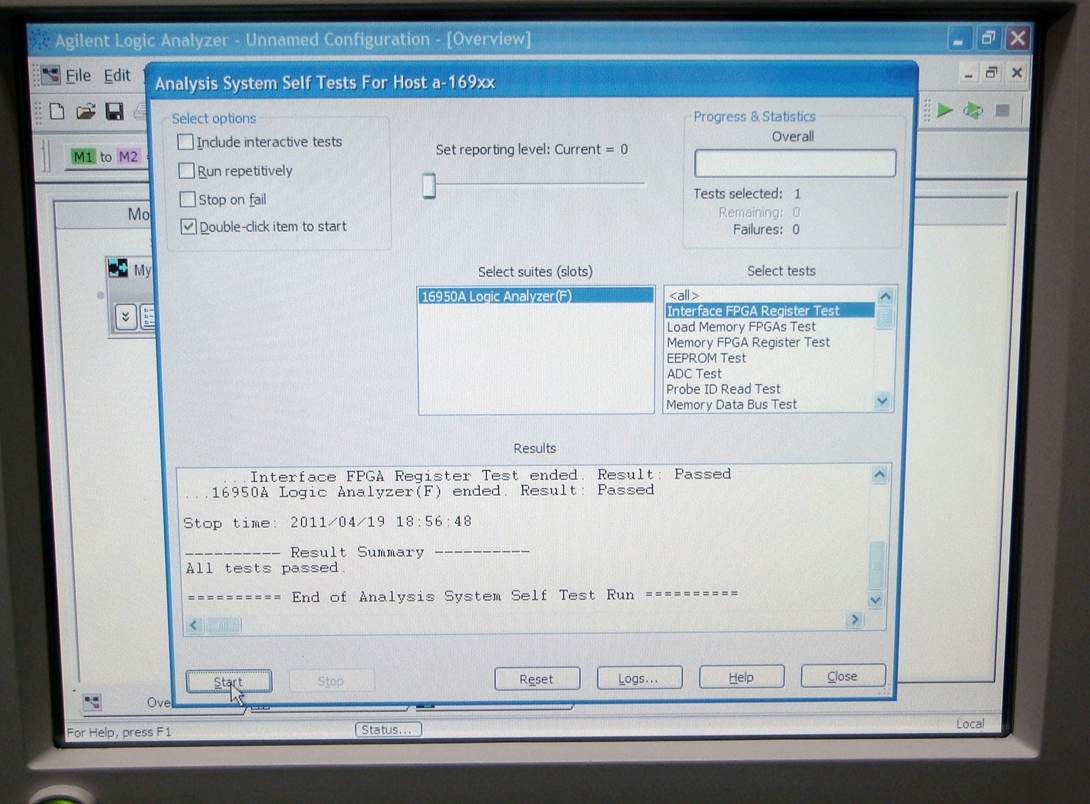This screenshot has width=1090, height=804.
Task: Minimize the inner Overview window
Action: point(968,73)
